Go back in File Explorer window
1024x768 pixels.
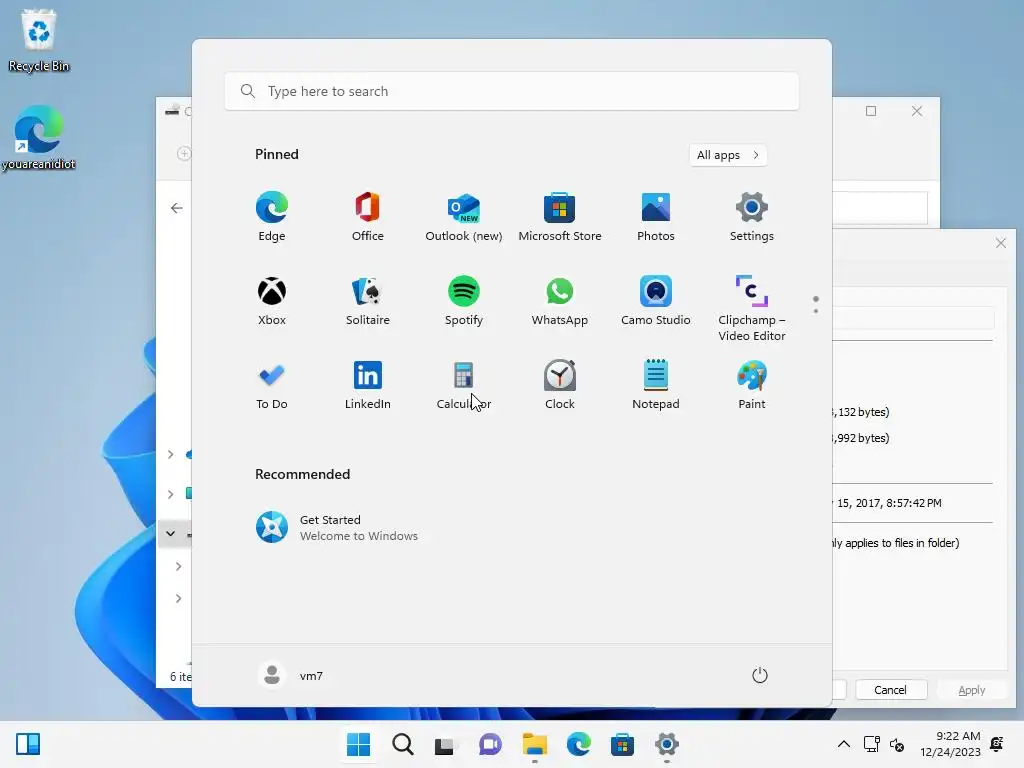[176, 208]
